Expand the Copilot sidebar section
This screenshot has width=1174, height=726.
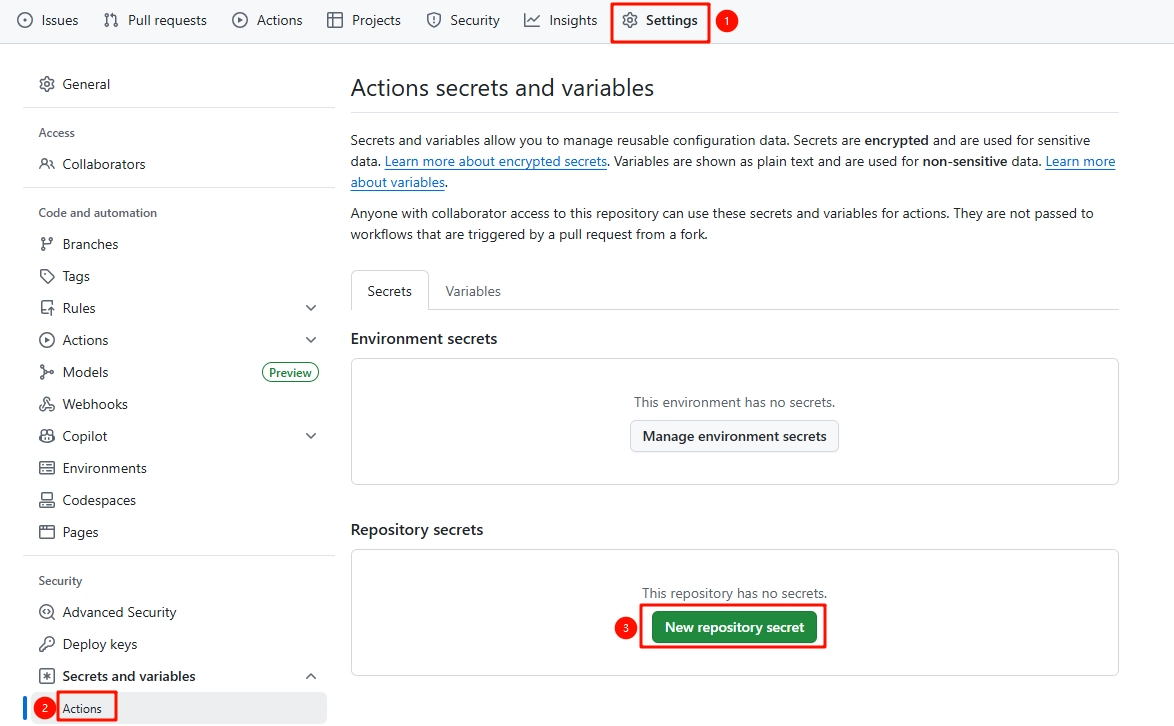coord(311,436)
